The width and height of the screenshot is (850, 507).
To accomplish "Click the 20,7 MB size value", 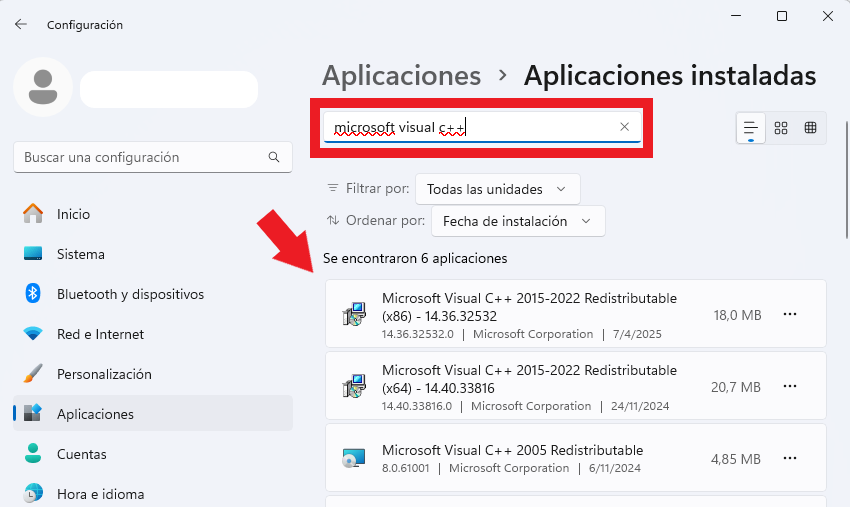I will pos(736,387).
